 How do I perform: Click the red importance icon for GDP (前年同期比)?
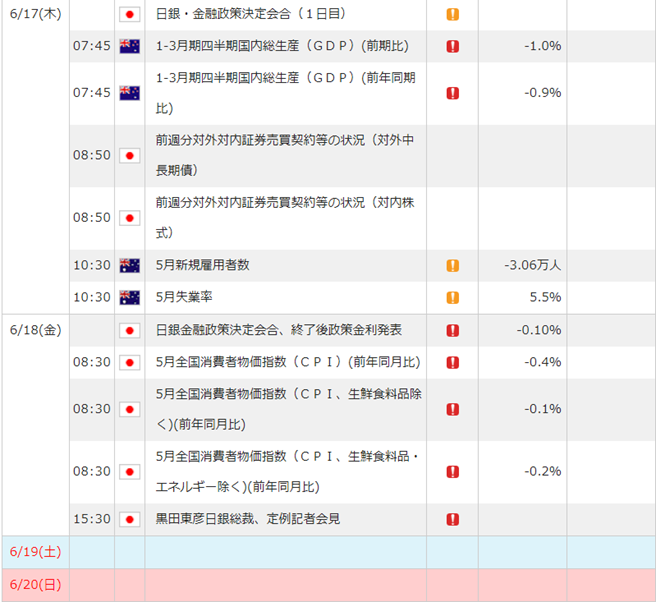coord(453,93)
